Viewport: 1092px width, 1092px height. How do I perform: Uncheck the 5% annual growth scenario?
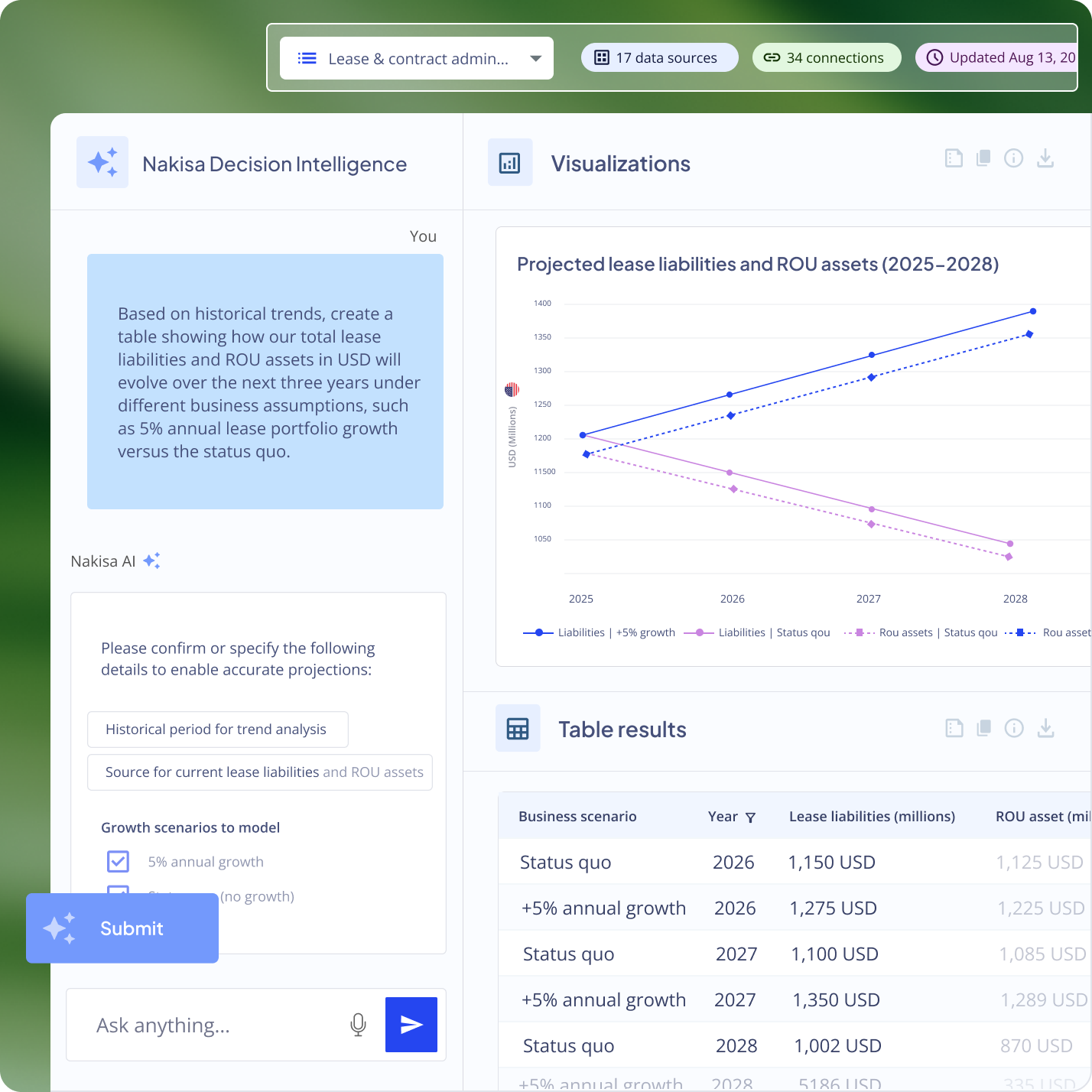[x=118, y=861]
